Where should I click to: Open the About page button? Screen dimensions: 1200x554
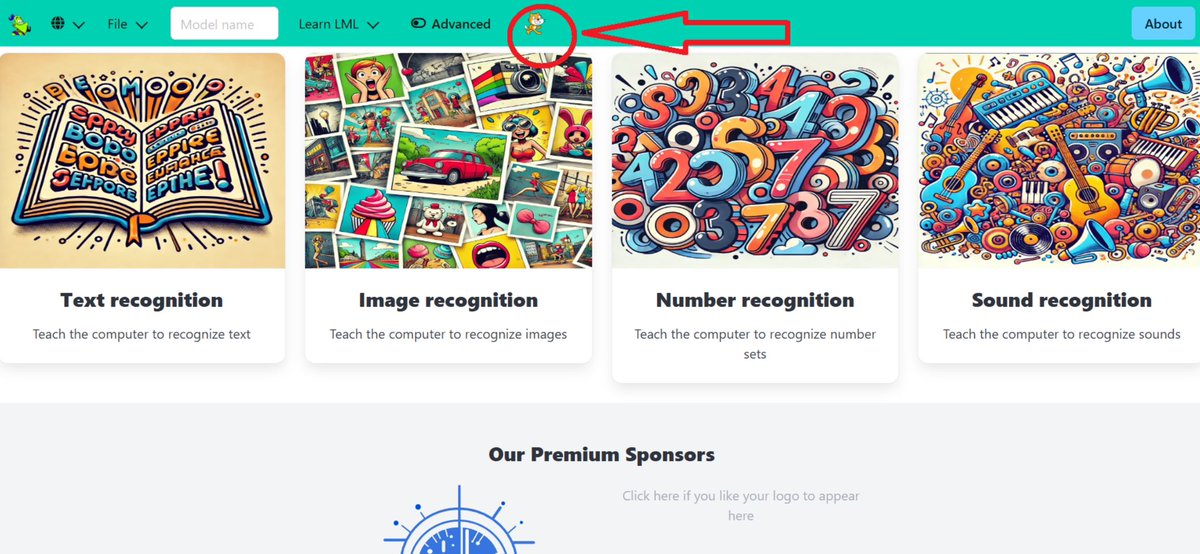tap(1163, 24)
